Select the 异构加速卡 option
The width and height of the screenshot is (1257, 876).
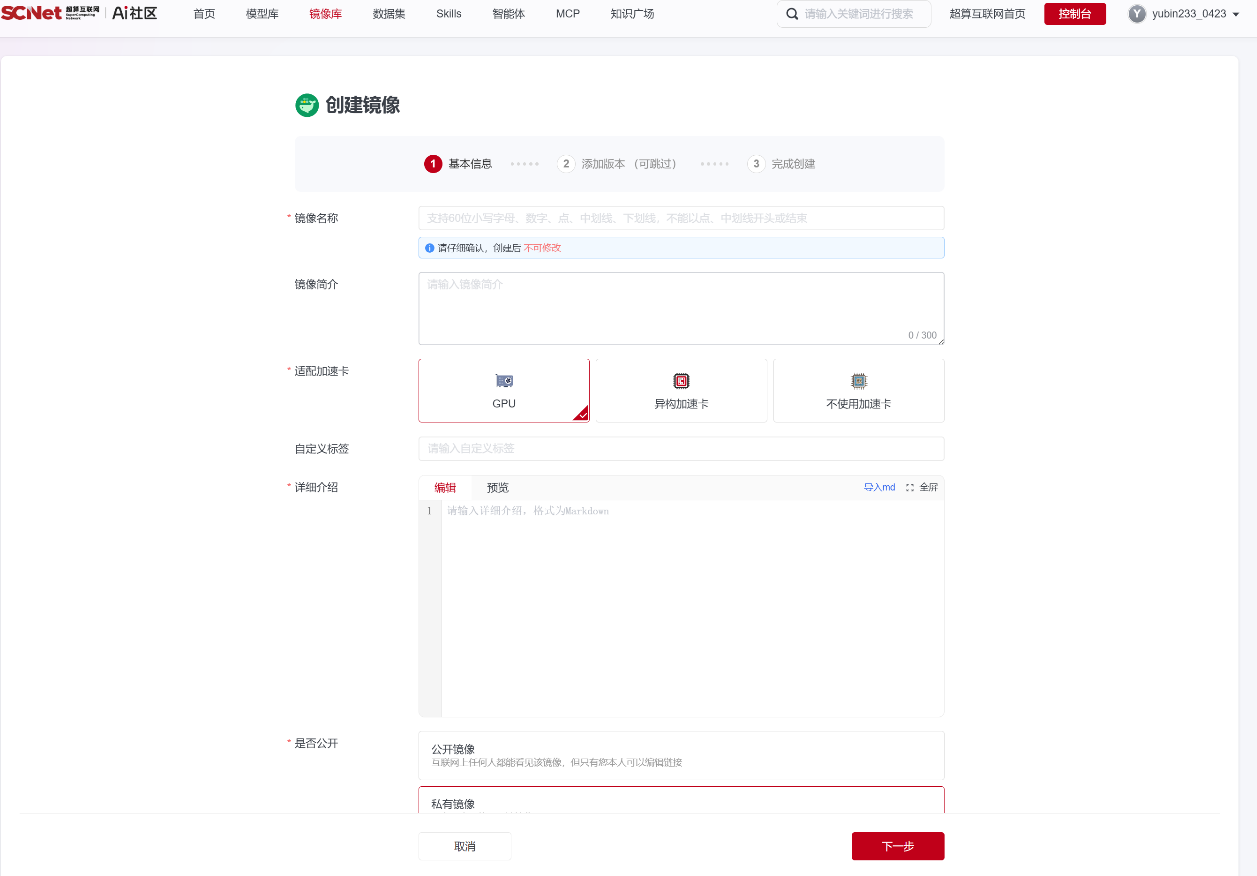coord(681,391)
